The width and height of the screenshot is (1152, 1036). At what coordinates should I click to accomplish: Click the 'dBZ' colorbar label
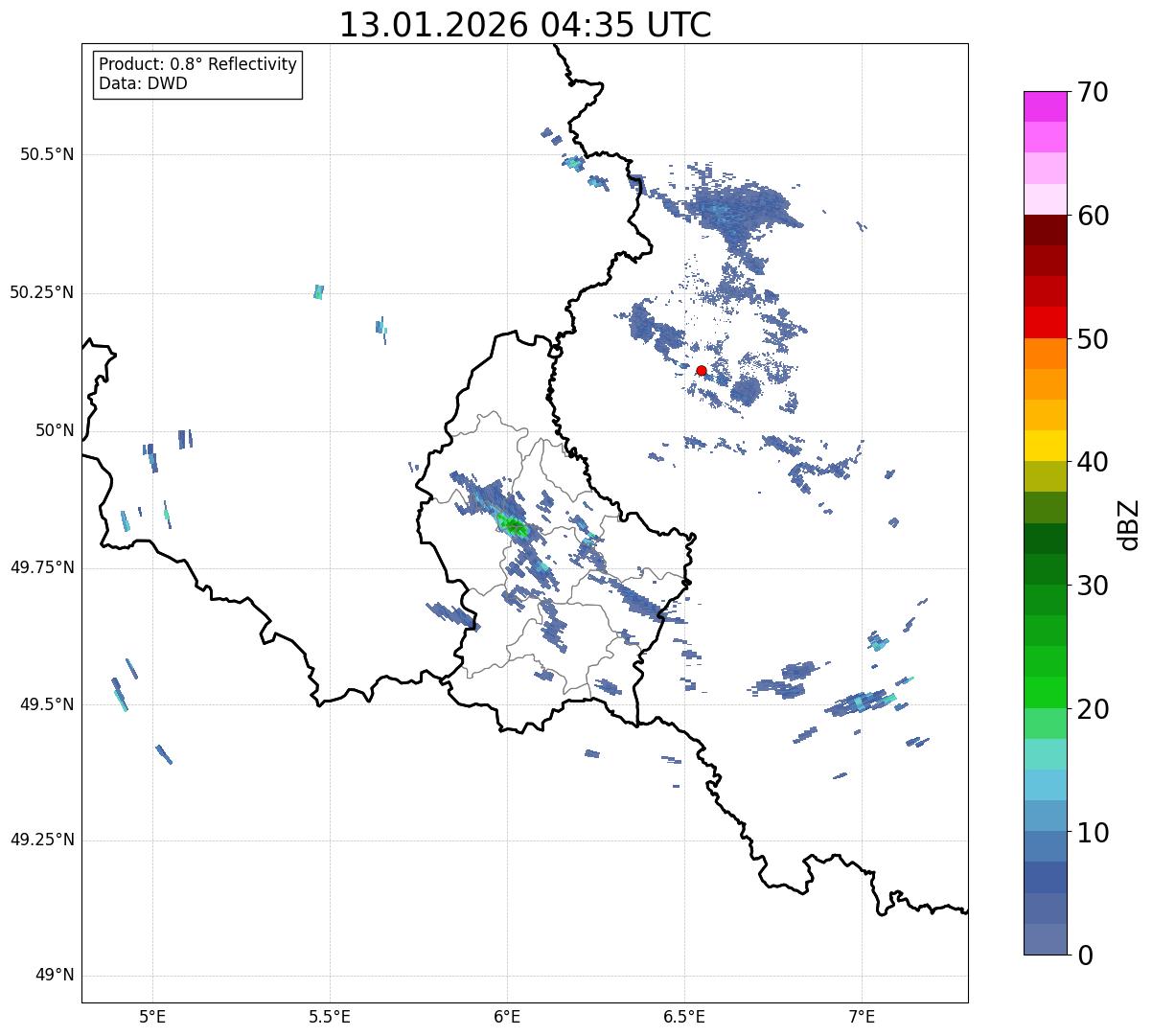click(x=1130, y=524)
